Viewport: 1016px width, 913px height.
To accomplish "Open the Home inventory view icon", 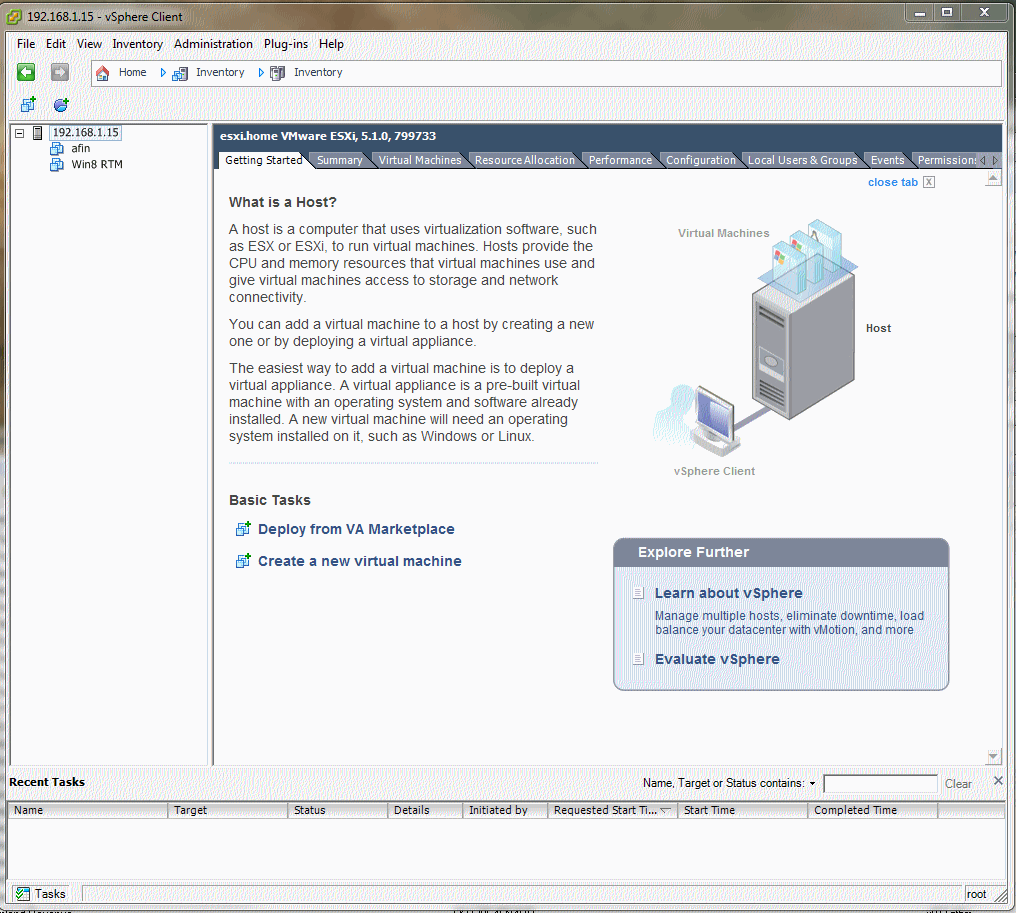I will click(101, 72).
